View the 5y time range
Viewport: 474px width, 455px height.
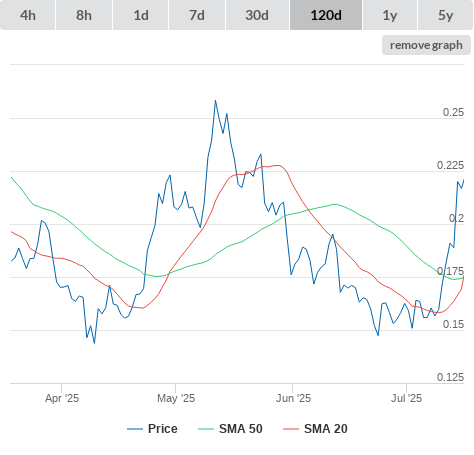pos(445,15)
